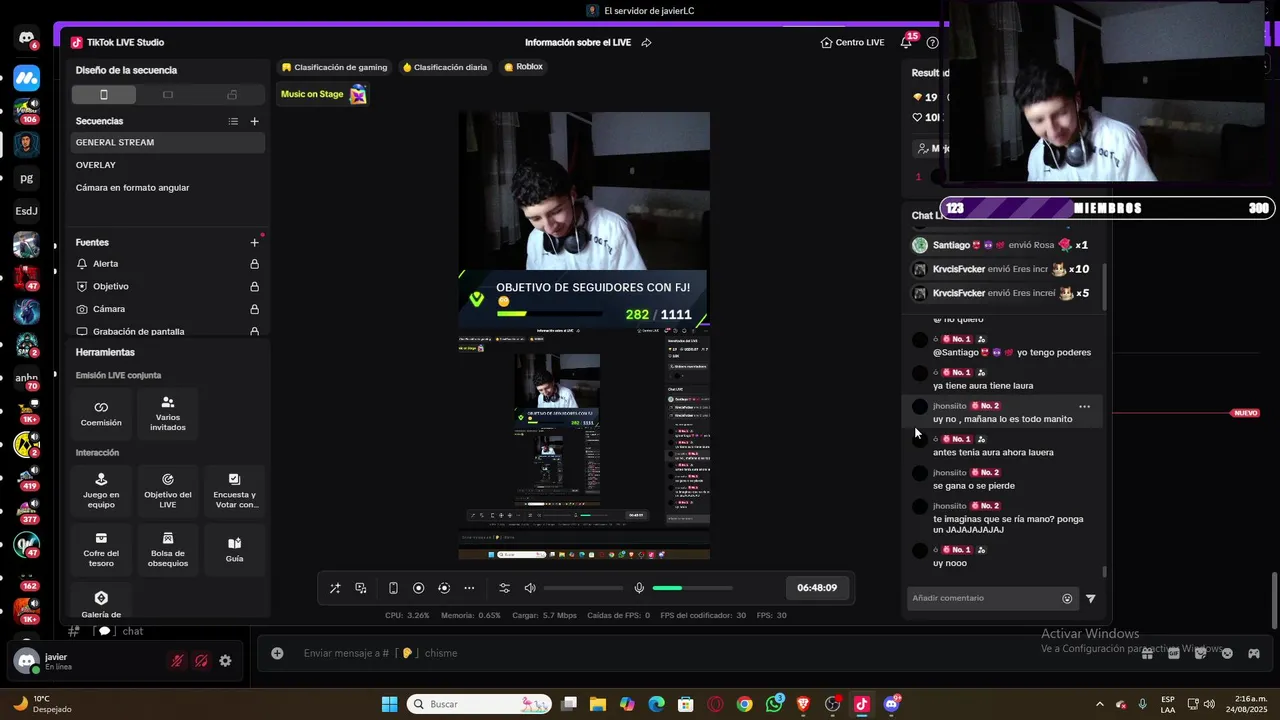
Task: Click the magic wand effects icon
Action: [335, 588]
